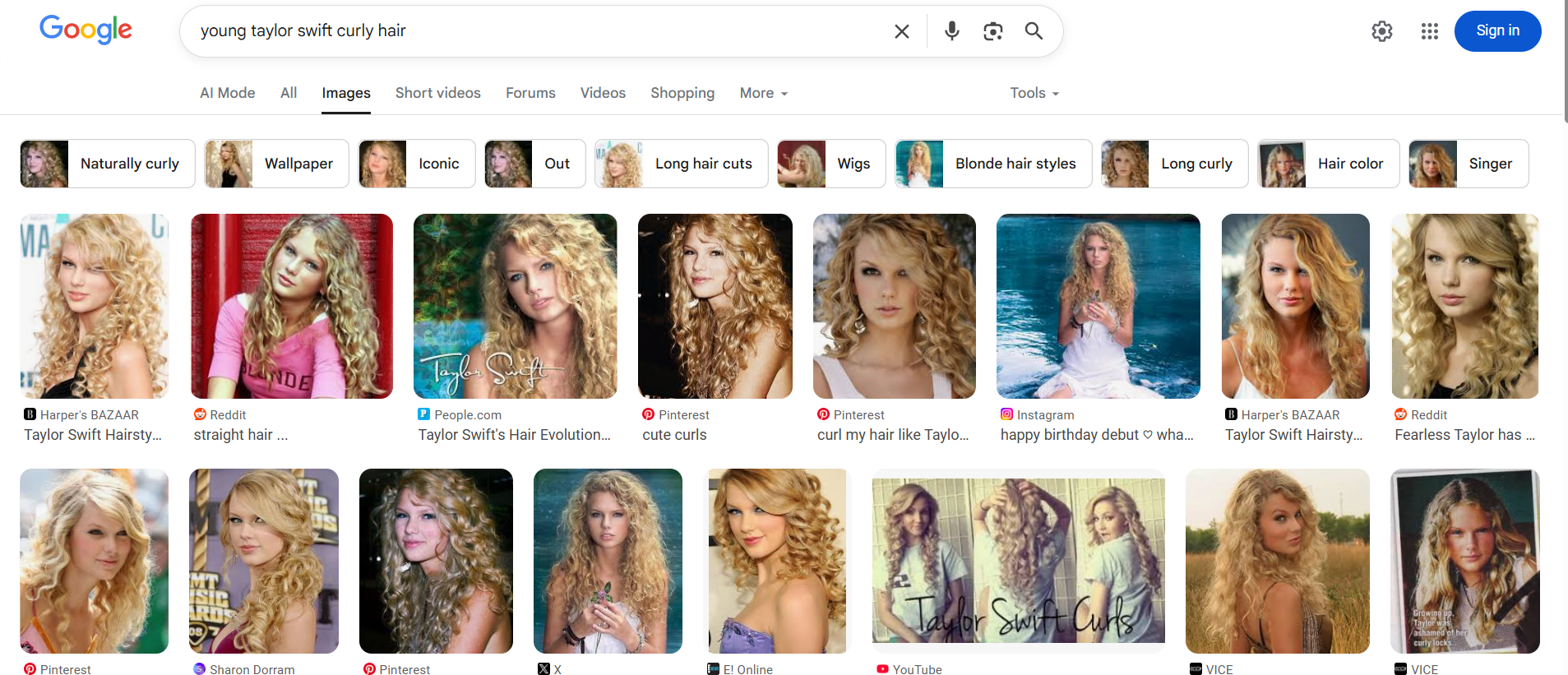Click the 'cute curls' title link

(675, 435)
